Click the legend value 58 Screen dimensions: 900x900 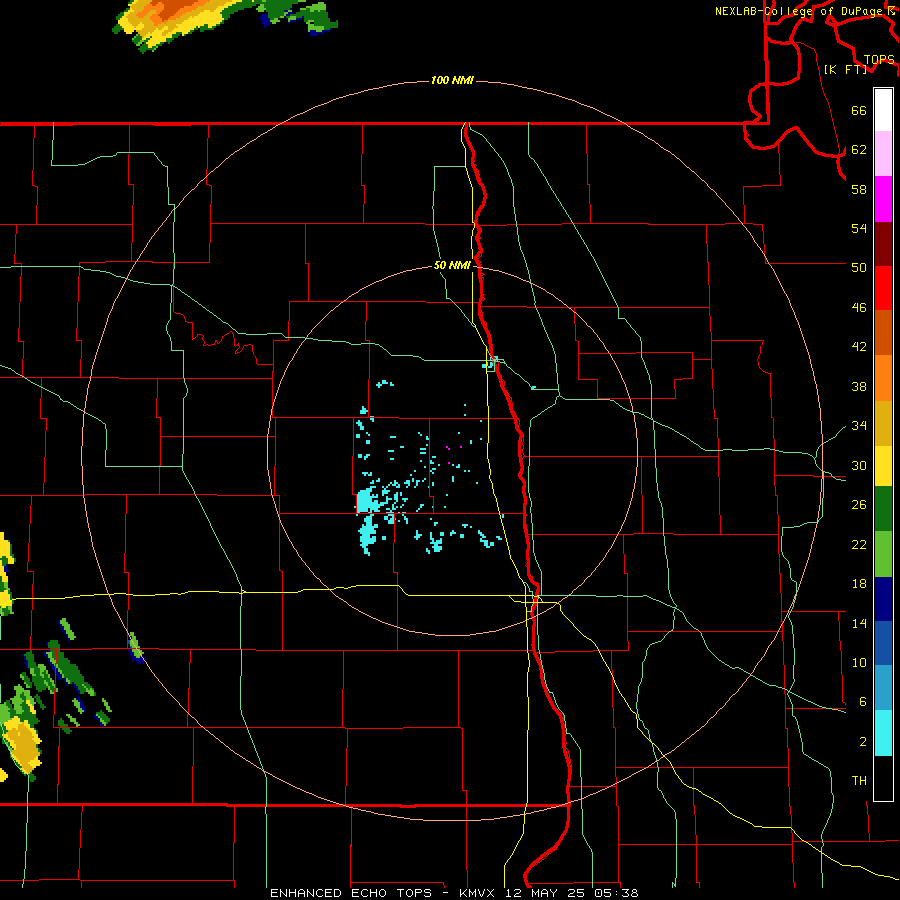[x=859, y=189]
